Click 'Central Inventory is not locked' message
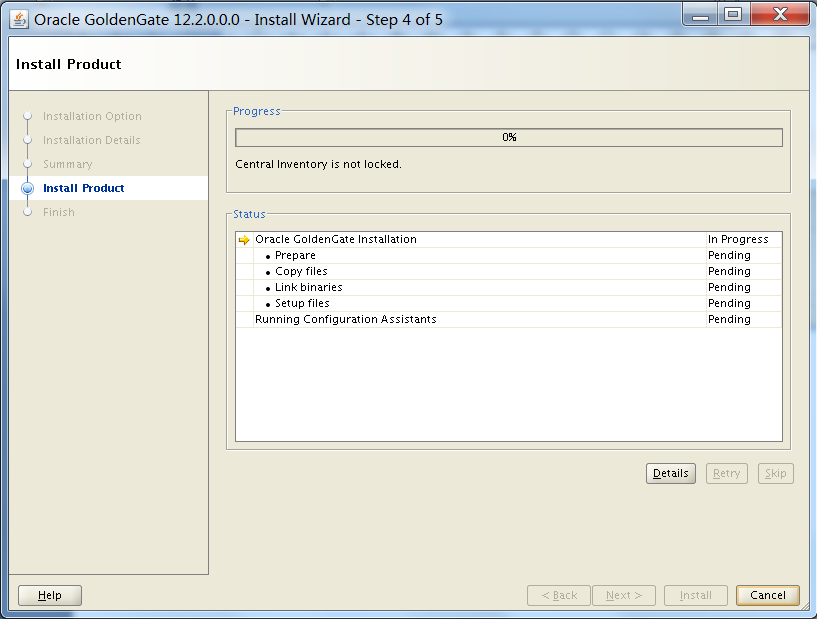The image size is (817, 619). pos(318,164)
